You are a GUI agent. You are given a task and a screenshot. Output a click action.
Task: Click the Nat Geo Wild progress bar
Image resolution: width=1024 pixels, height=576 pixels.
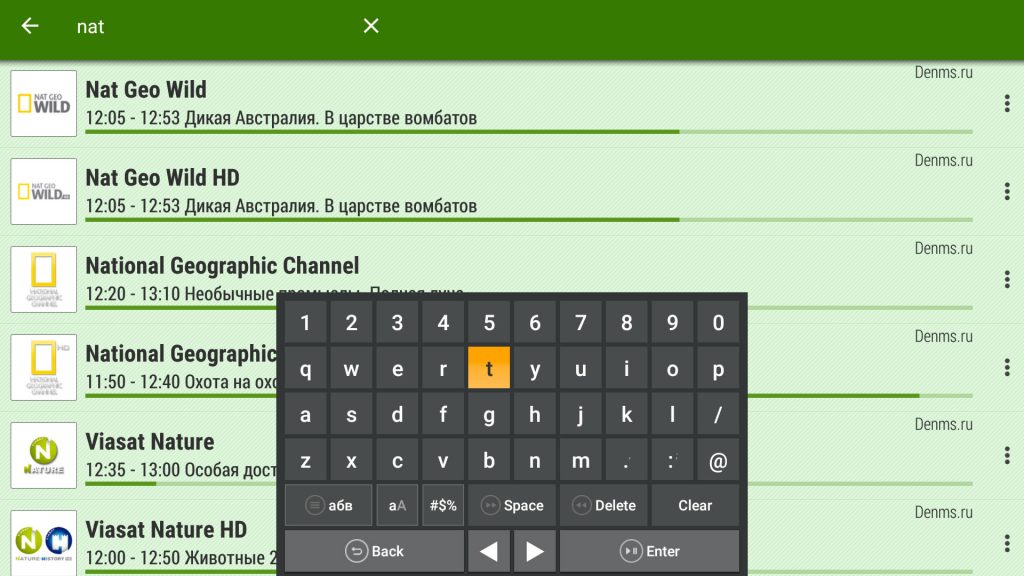(529, 132)
